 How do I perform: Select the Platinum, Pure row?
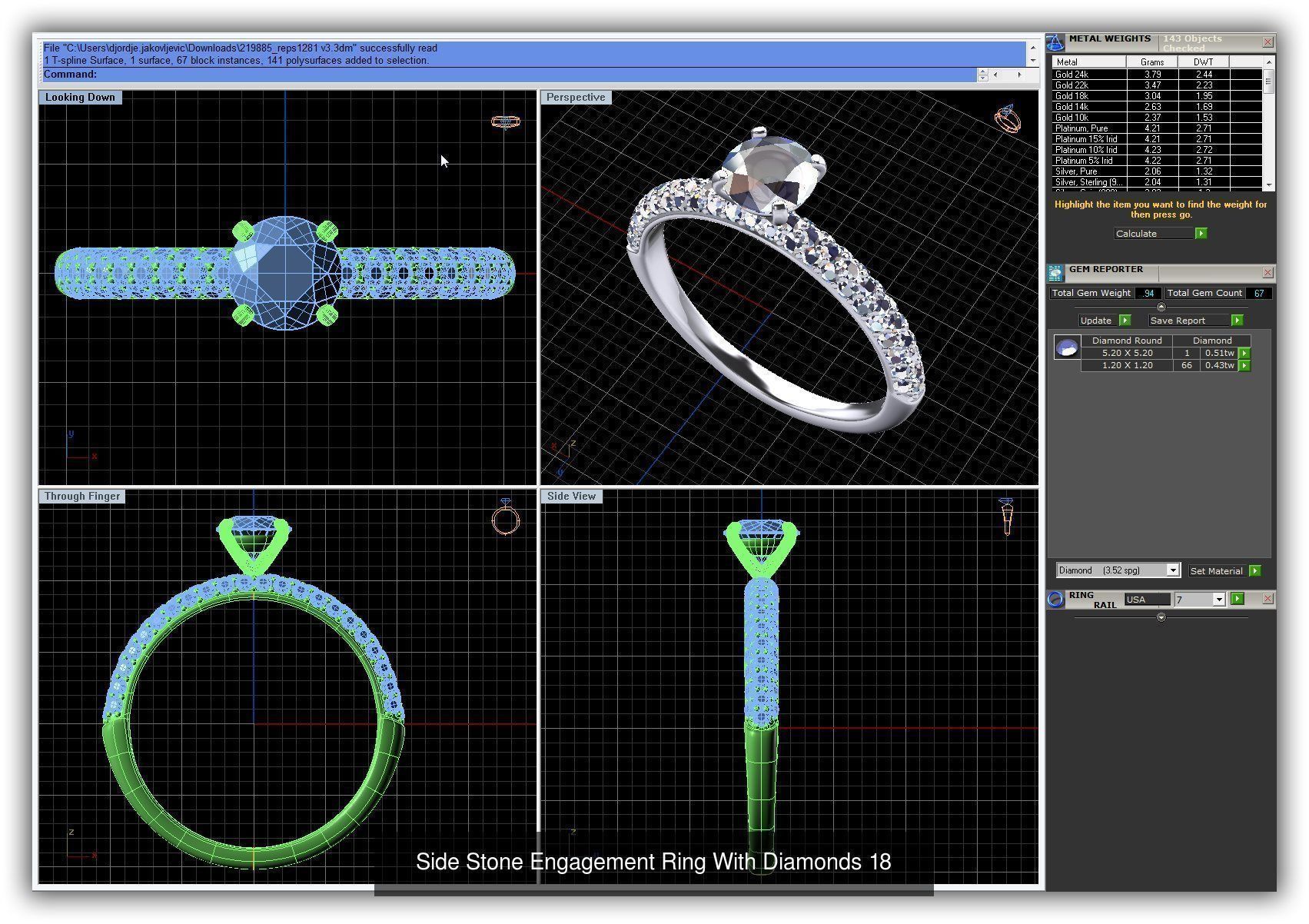1157,128
